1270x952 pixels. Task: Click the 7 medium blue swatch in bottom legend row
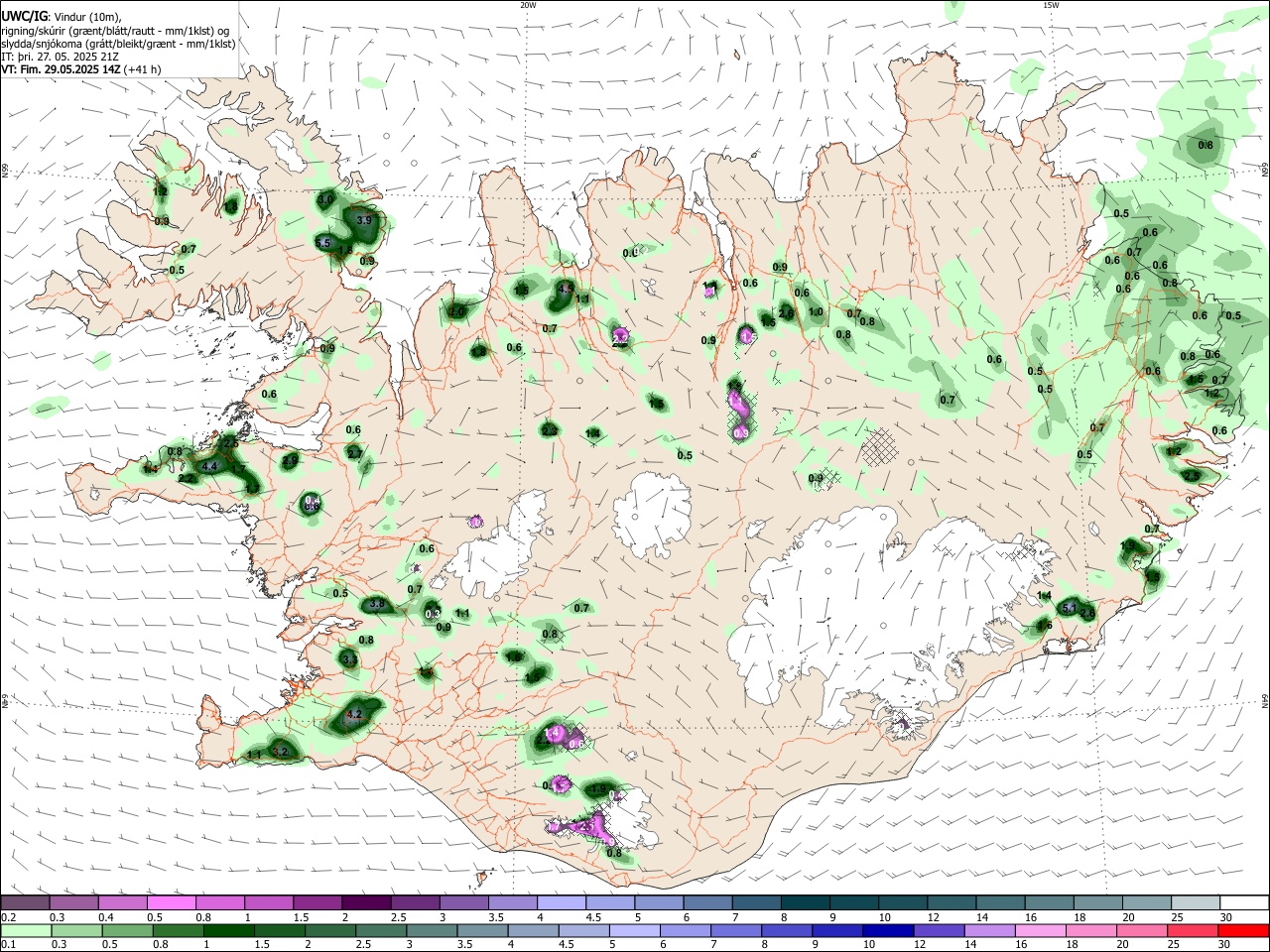click(x=734, y=931)
